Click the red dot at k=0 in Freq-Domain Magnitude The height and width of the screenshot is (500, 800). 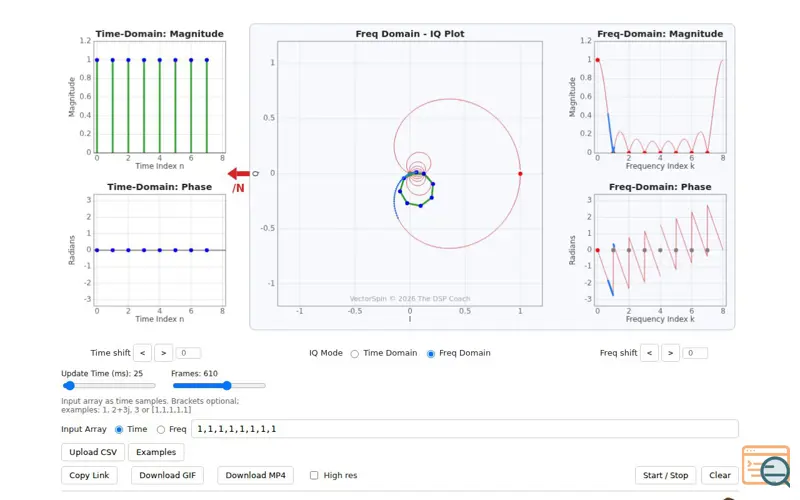coord(597,60)
